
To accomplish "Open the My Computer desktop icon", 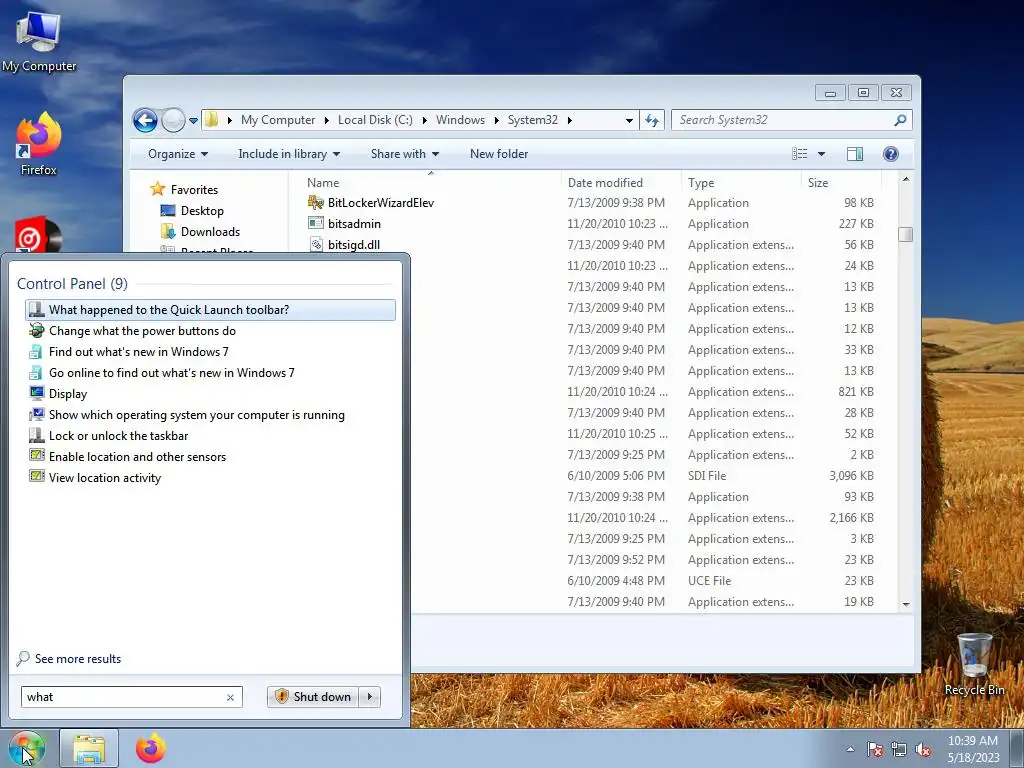I will [x=39, y=40].
